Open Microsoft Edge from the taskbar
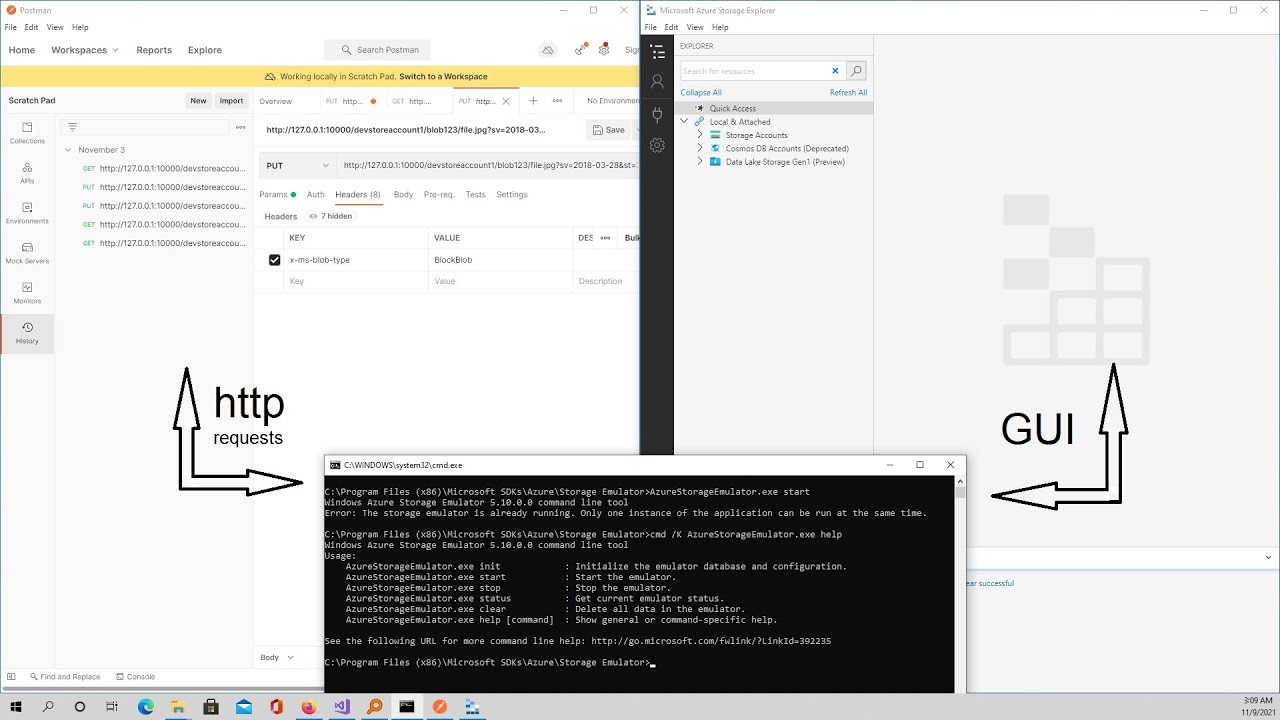Viewport: 1280px width, 720px height. point(146,707)
